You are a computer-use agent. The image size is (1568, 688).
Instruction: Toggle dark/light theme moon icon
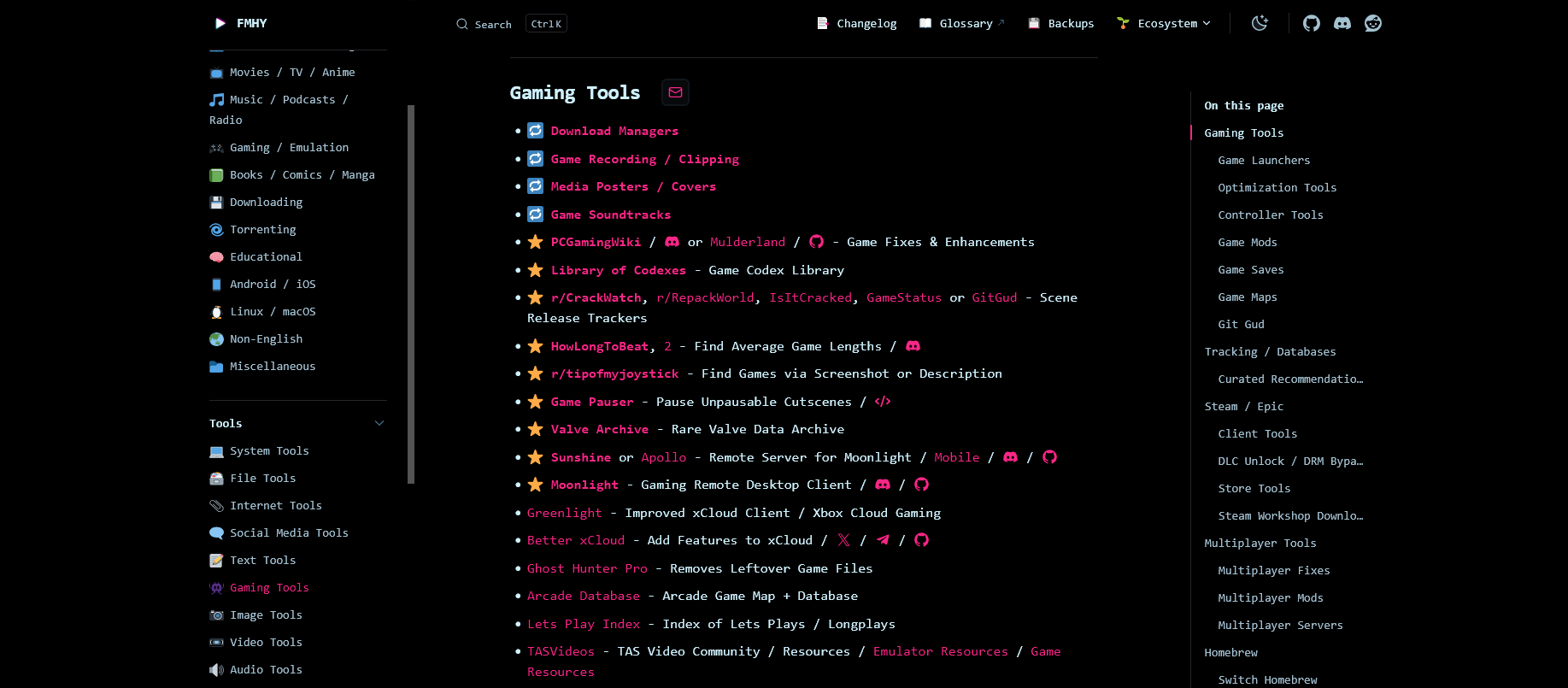[x=1260, y=23]
